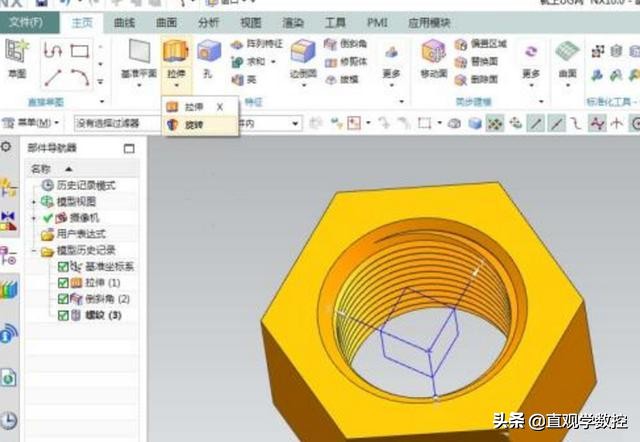Start a sketch with the 草图 tool

[17, 58]
